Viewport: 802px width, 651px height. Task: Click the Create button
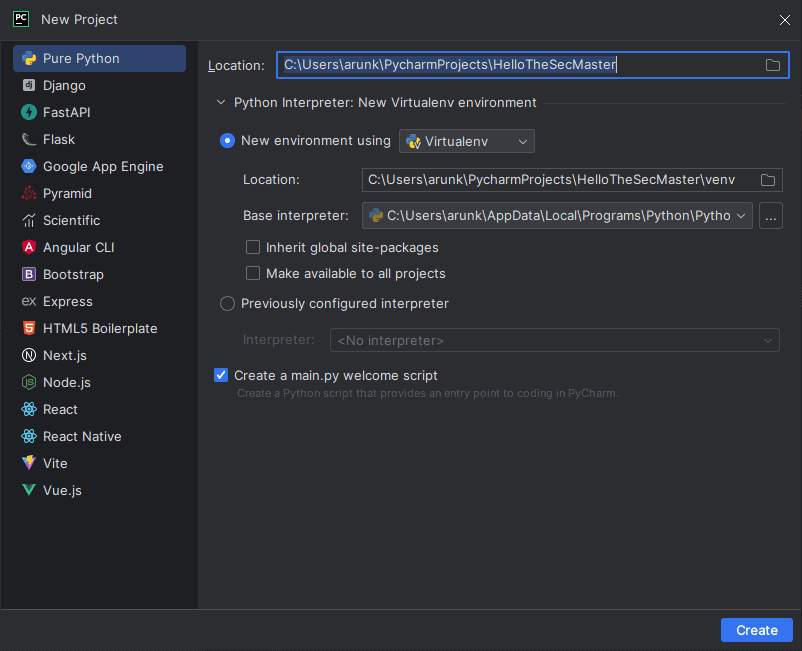click(756, 630)
